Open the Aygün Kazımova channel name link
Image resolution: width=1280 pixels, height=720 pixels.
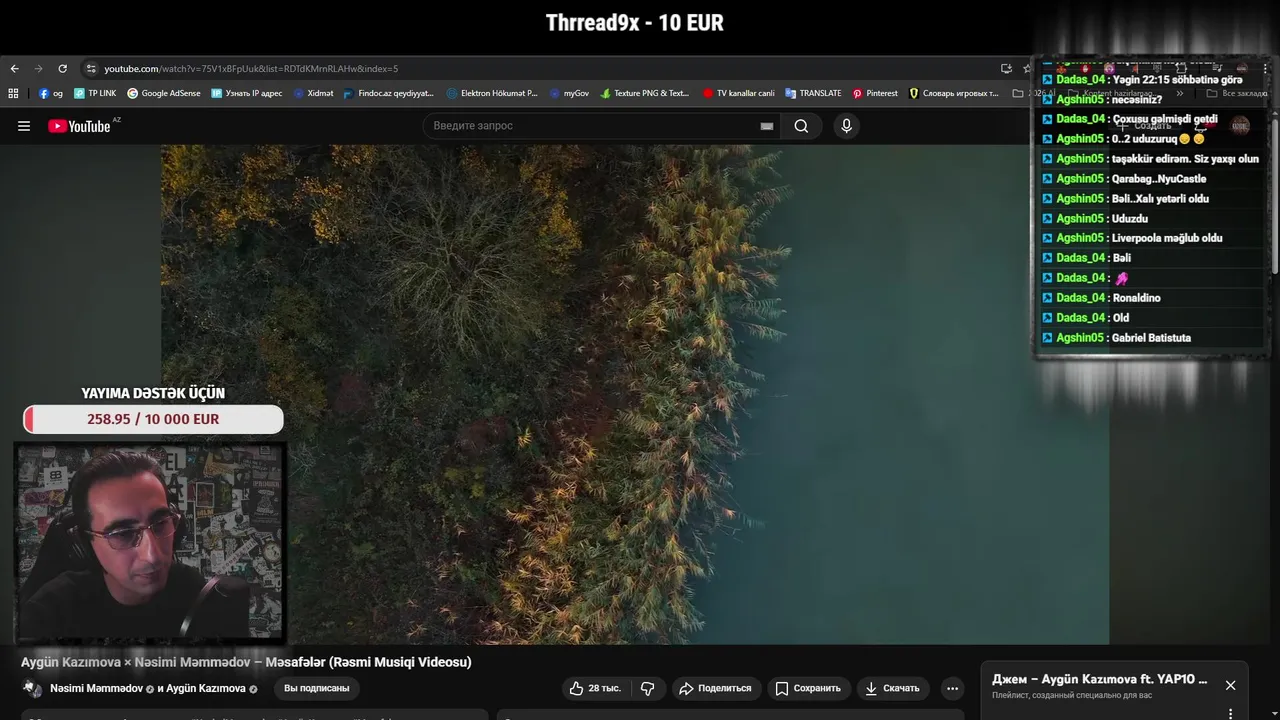[205, 688]
